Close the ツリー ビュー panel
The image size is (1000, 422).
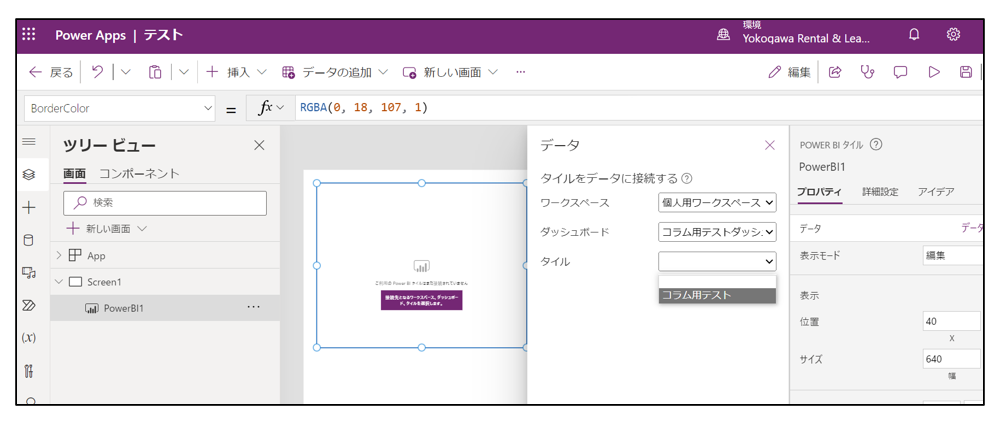259,145
